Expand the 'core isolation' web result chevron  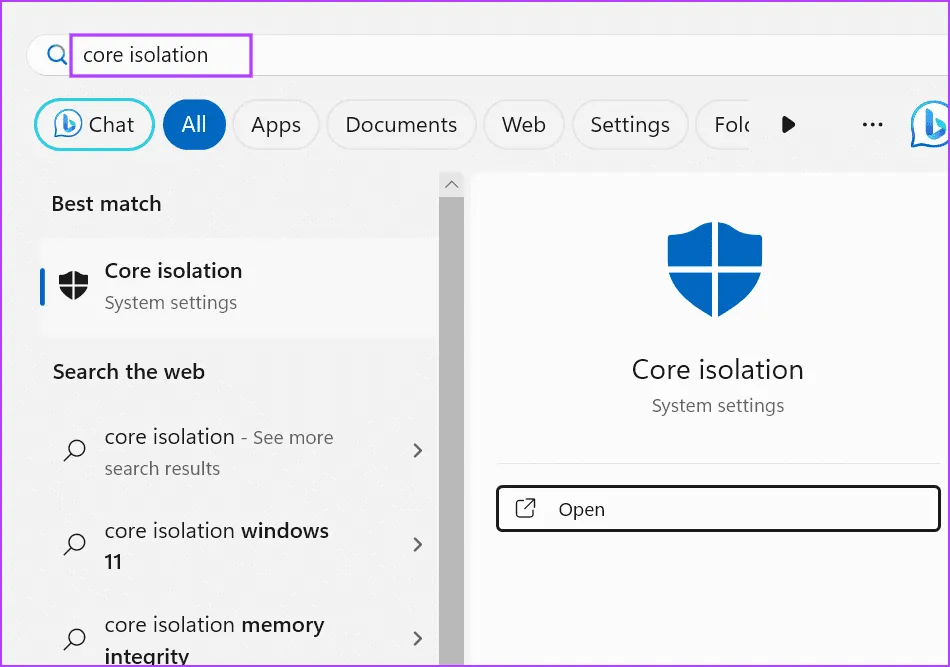418,451
